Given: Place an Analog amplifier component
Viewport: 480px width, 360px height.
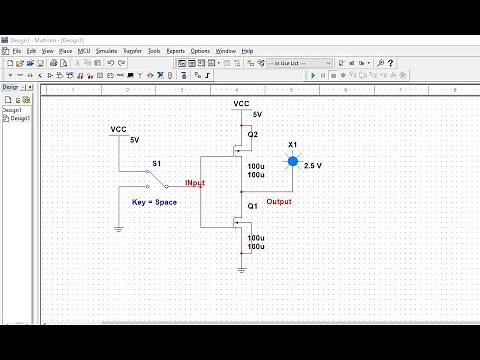Looking at the screenshot, I should (x=50, y=75).
